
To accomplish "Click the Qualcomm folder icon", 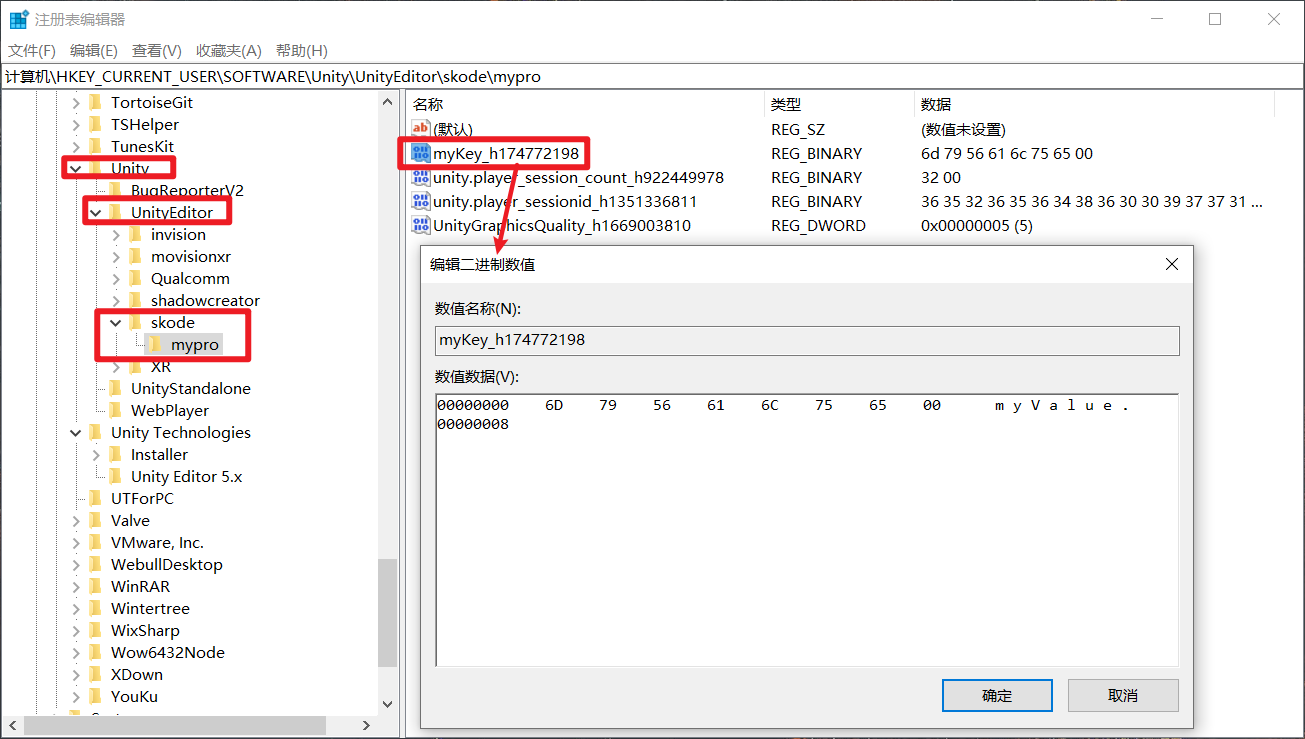I will [136, 278].
